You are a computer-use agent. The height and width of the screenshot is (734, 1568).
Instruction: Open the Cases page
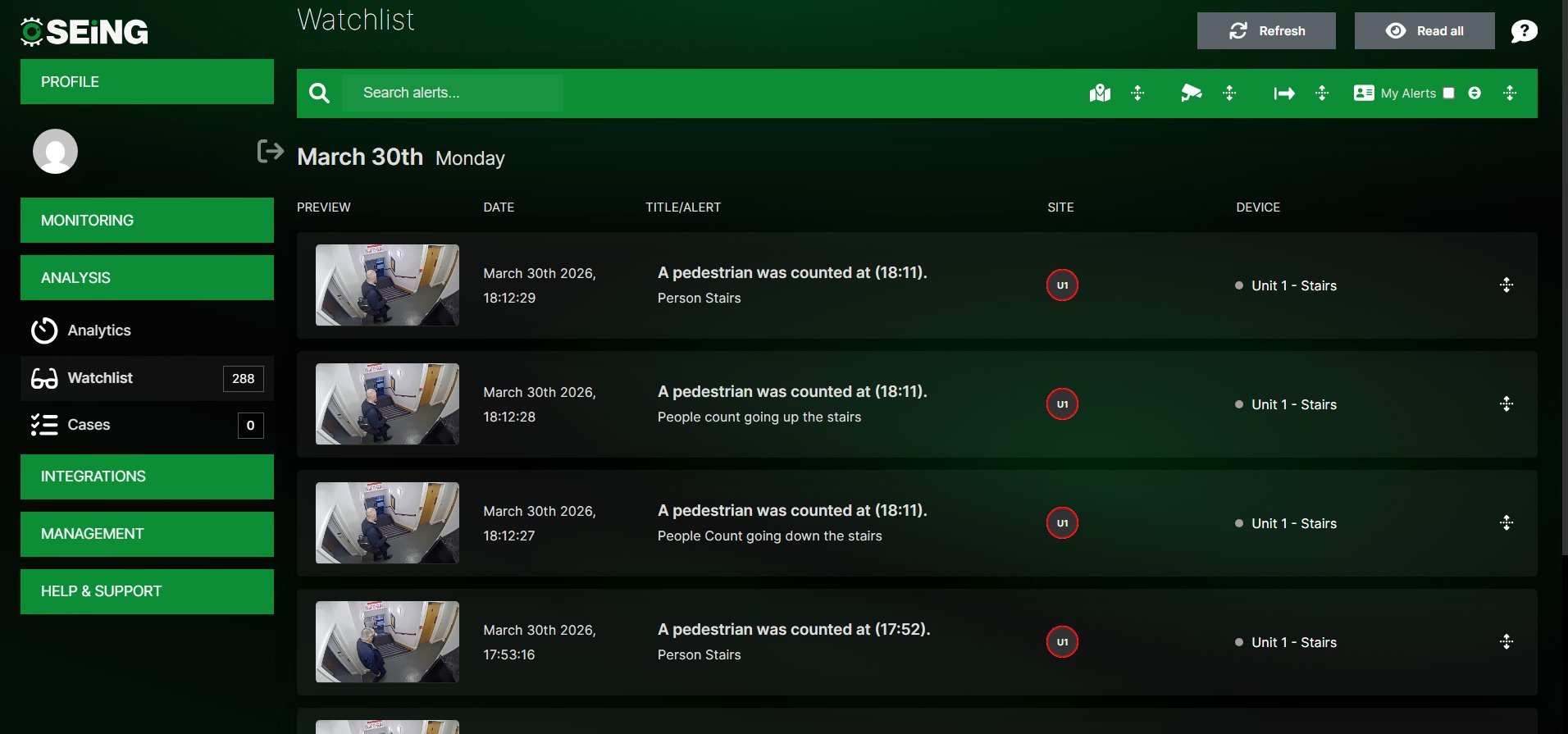(x=147, y=425)
